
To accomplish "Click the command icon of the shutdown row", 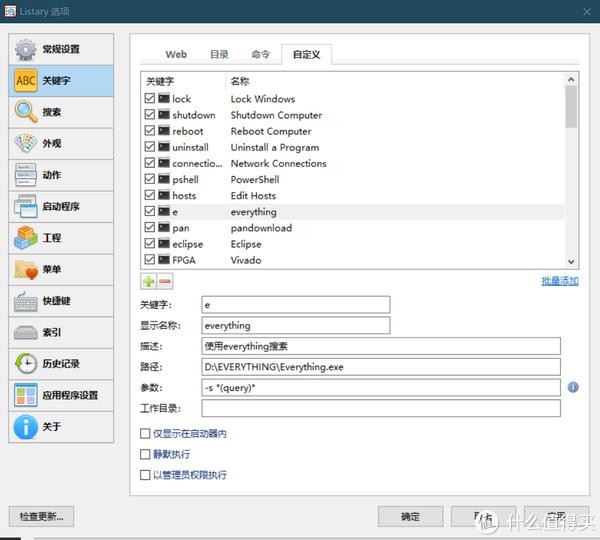I will tap(164, 114).
